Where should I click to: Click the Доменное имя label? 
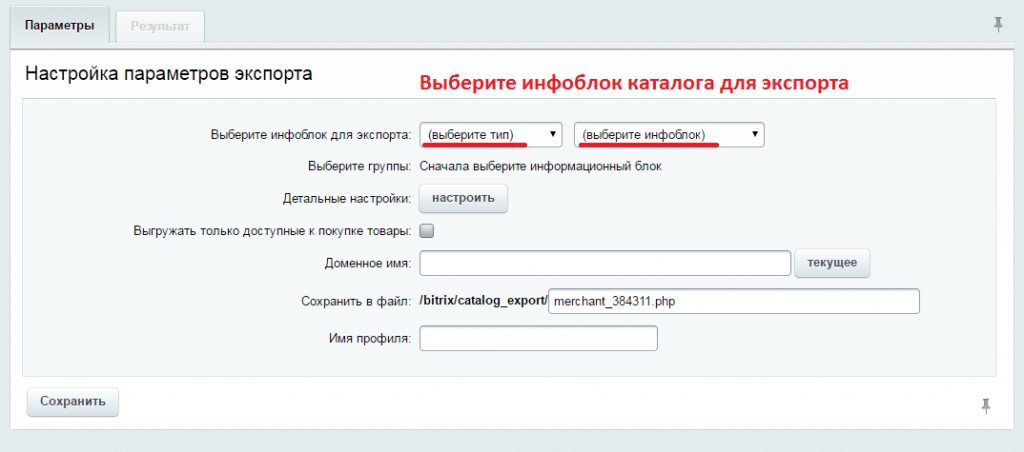tap(368, 264)
